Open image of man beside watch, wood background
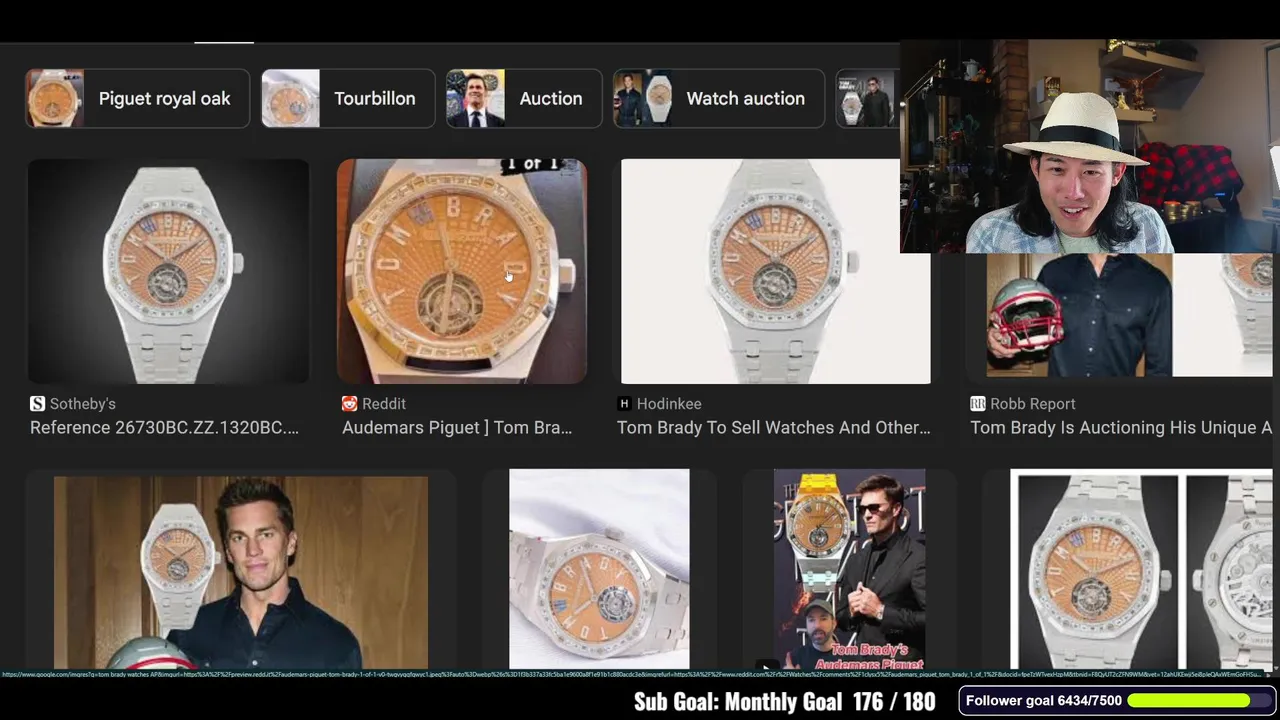This screenshot has height=720, width=1280. [x=241, y=572]
